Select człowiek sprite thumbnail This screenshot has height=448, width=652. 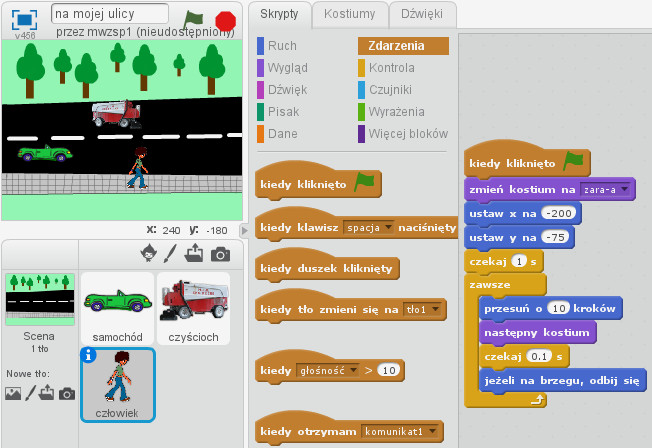[118, 385]
